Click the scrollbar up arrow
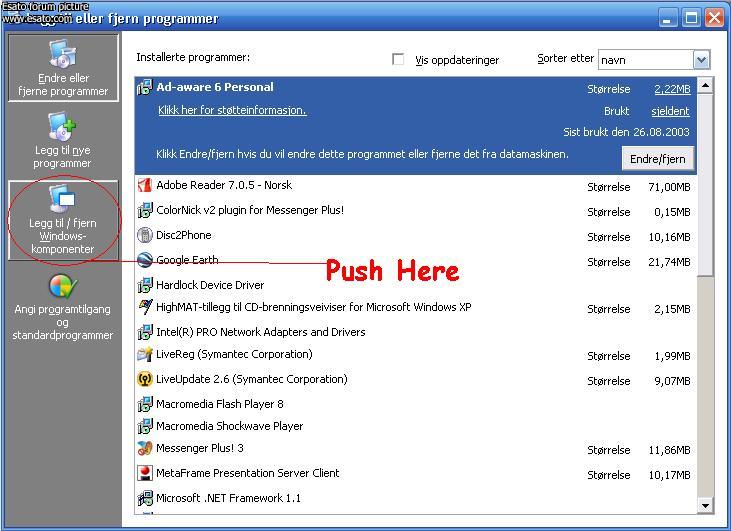 pos(705,86)
